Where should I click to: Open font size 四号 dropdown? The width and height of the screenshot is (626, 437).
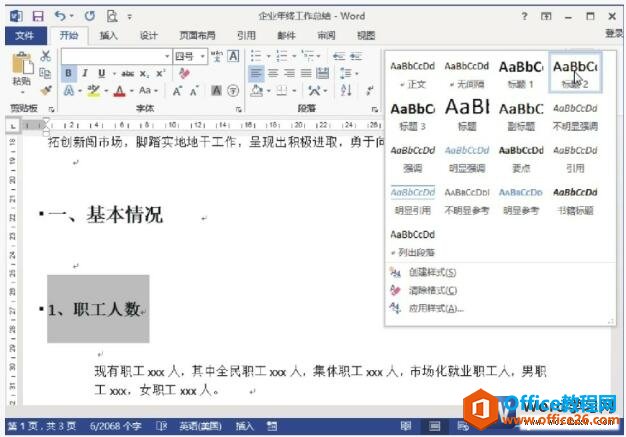coord(203,56)
